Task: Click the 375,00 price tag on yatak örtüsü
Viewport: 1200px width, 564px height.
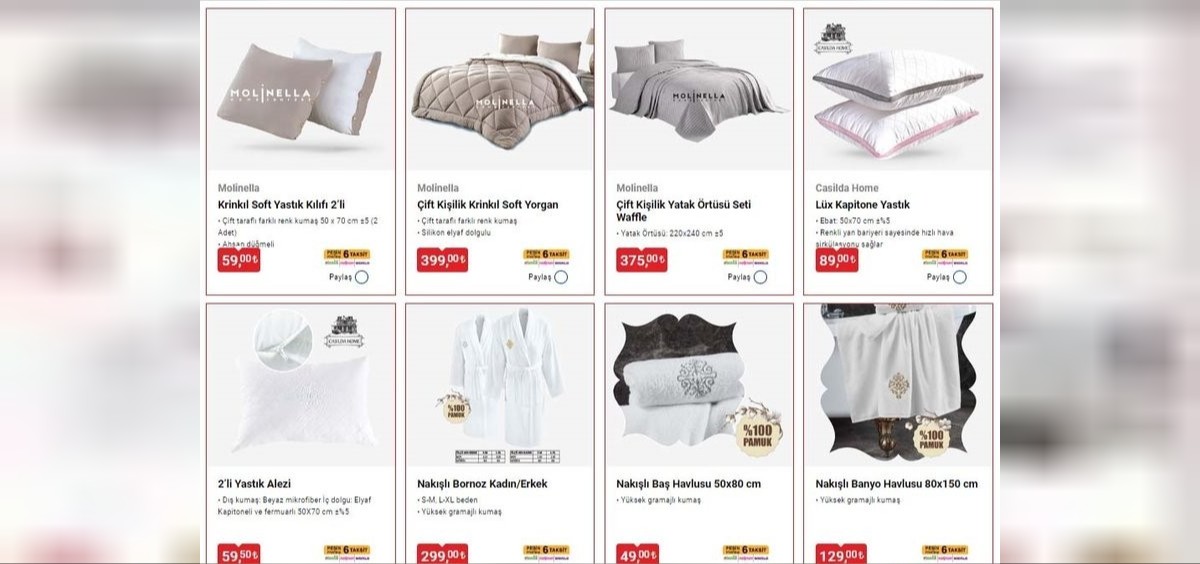Action: [642, 260]
